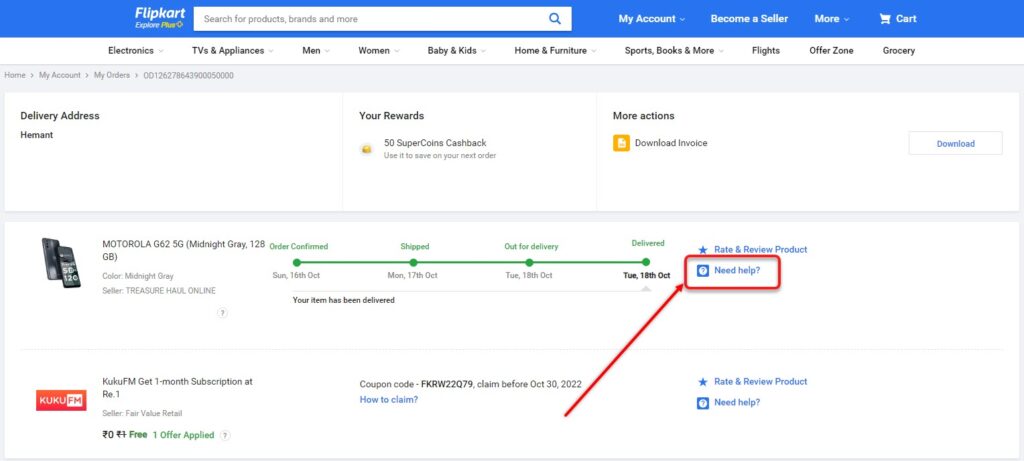1024x461 pixels.
Task: Click delivery name Hemant
Action: coord(37,135)
